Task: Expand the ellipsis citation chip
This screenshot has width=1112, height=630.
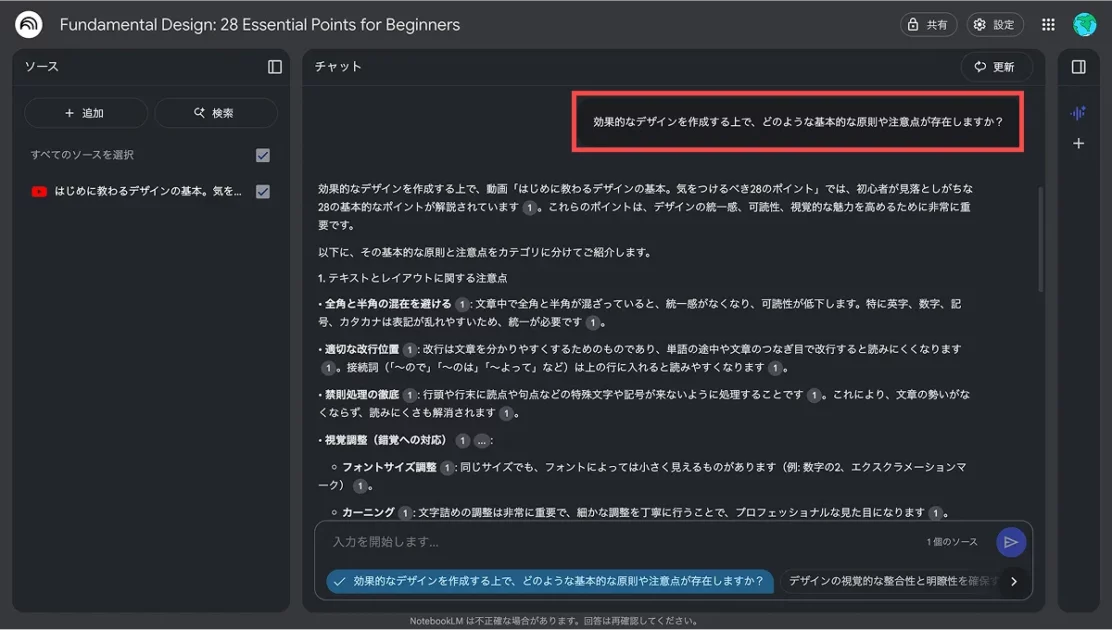Action: pyautogui.click(x=482, y=441)
